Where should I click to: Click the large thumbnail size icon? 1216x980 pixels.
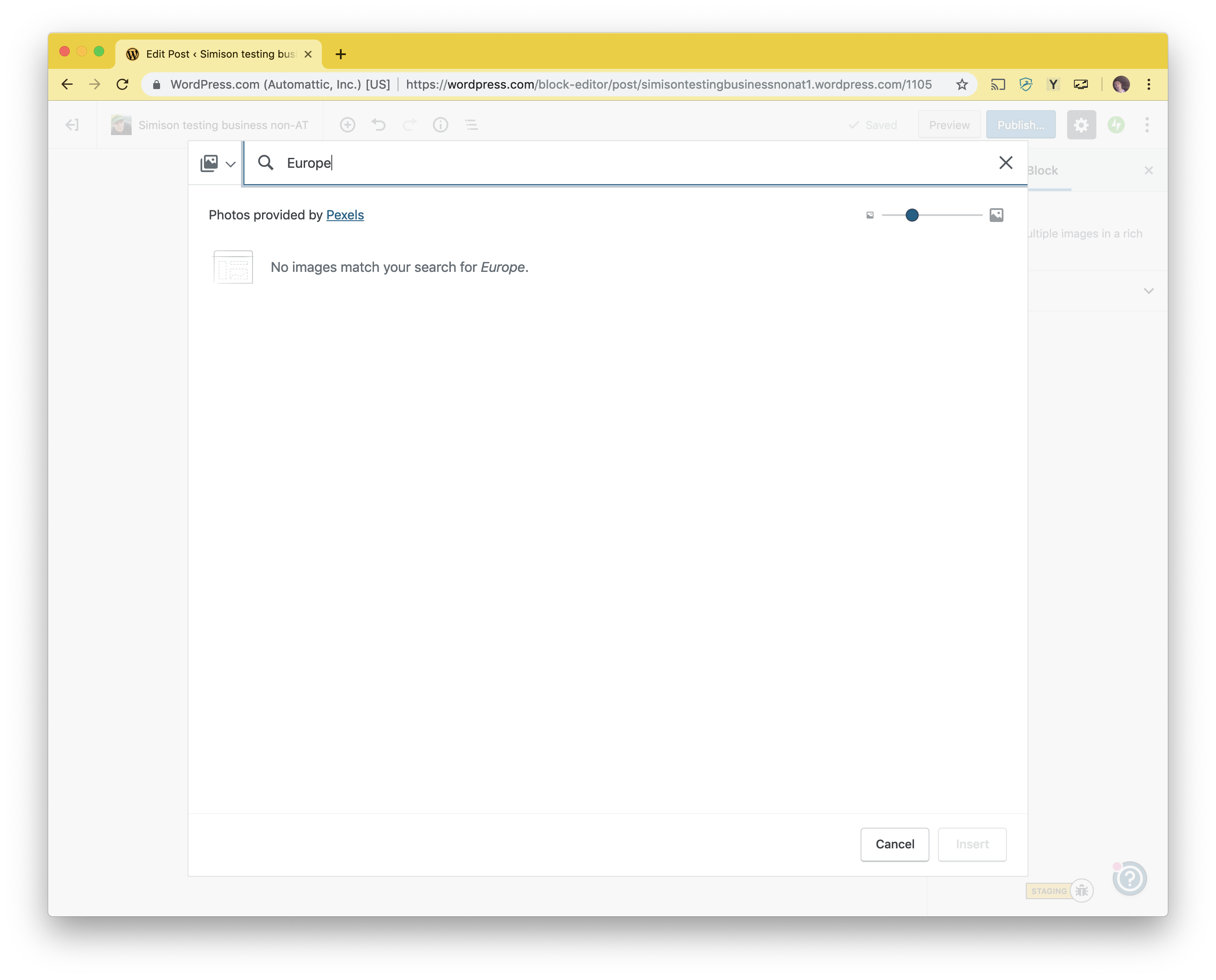[997, 215]
